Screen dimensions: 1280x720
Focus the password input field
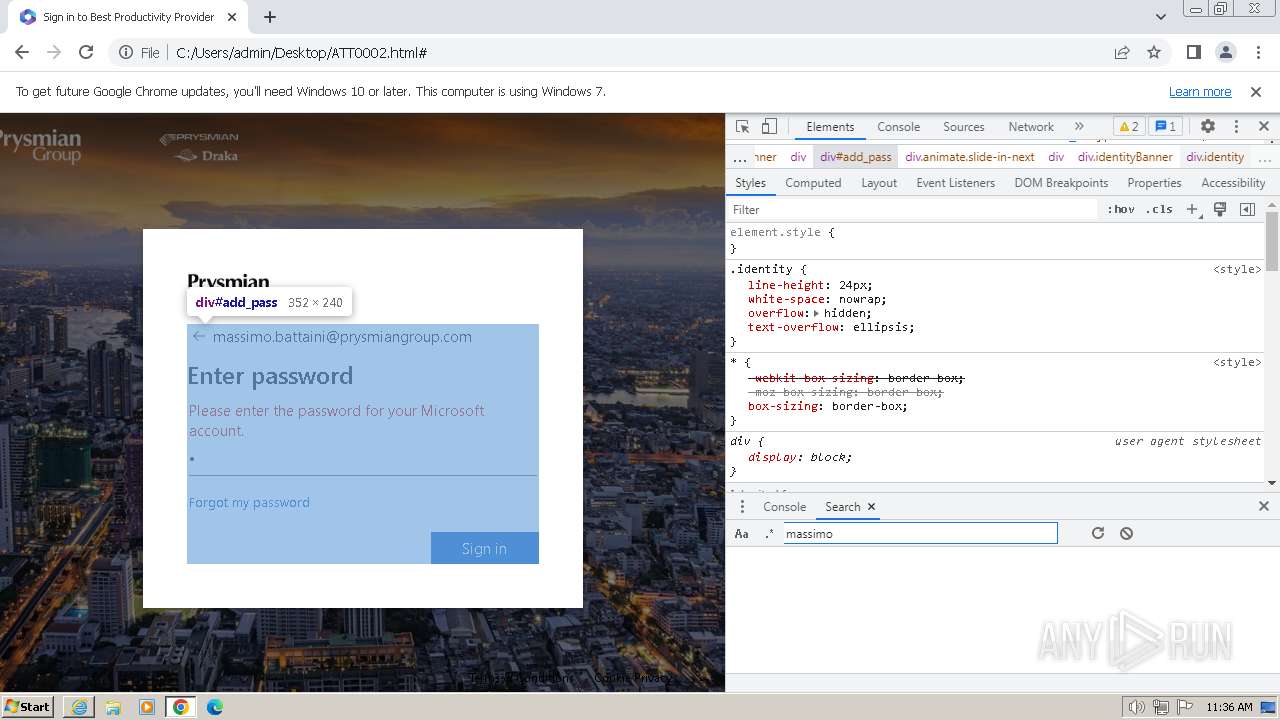tap(363, 460)
